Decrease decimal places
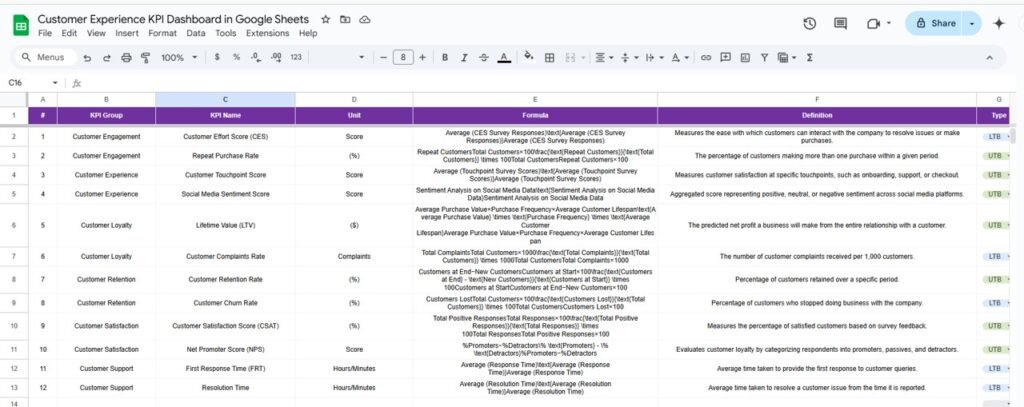 pyautogui.click(x=255, y=57)
